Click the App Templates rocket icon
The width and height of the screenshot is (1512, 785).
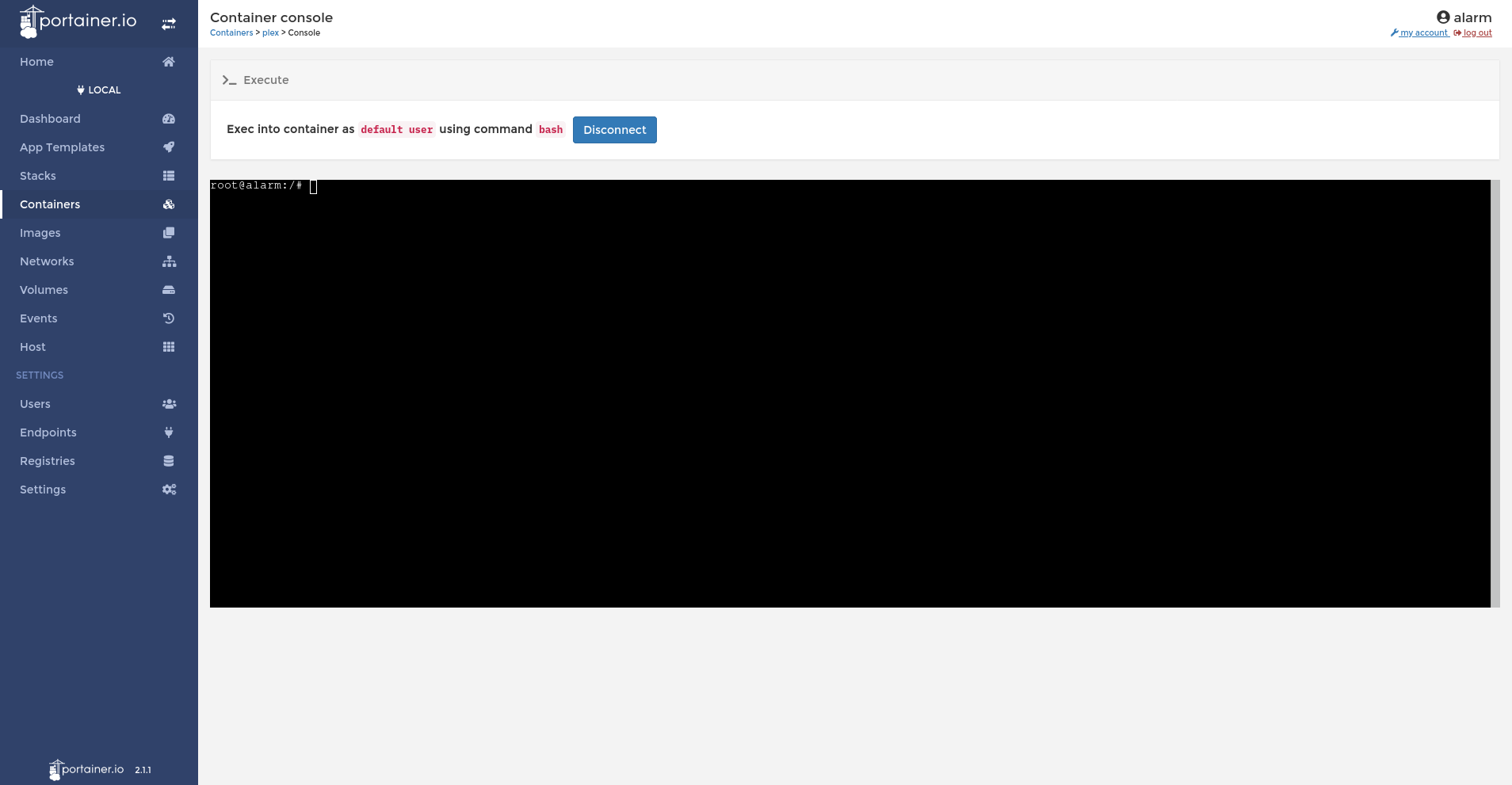169,147
